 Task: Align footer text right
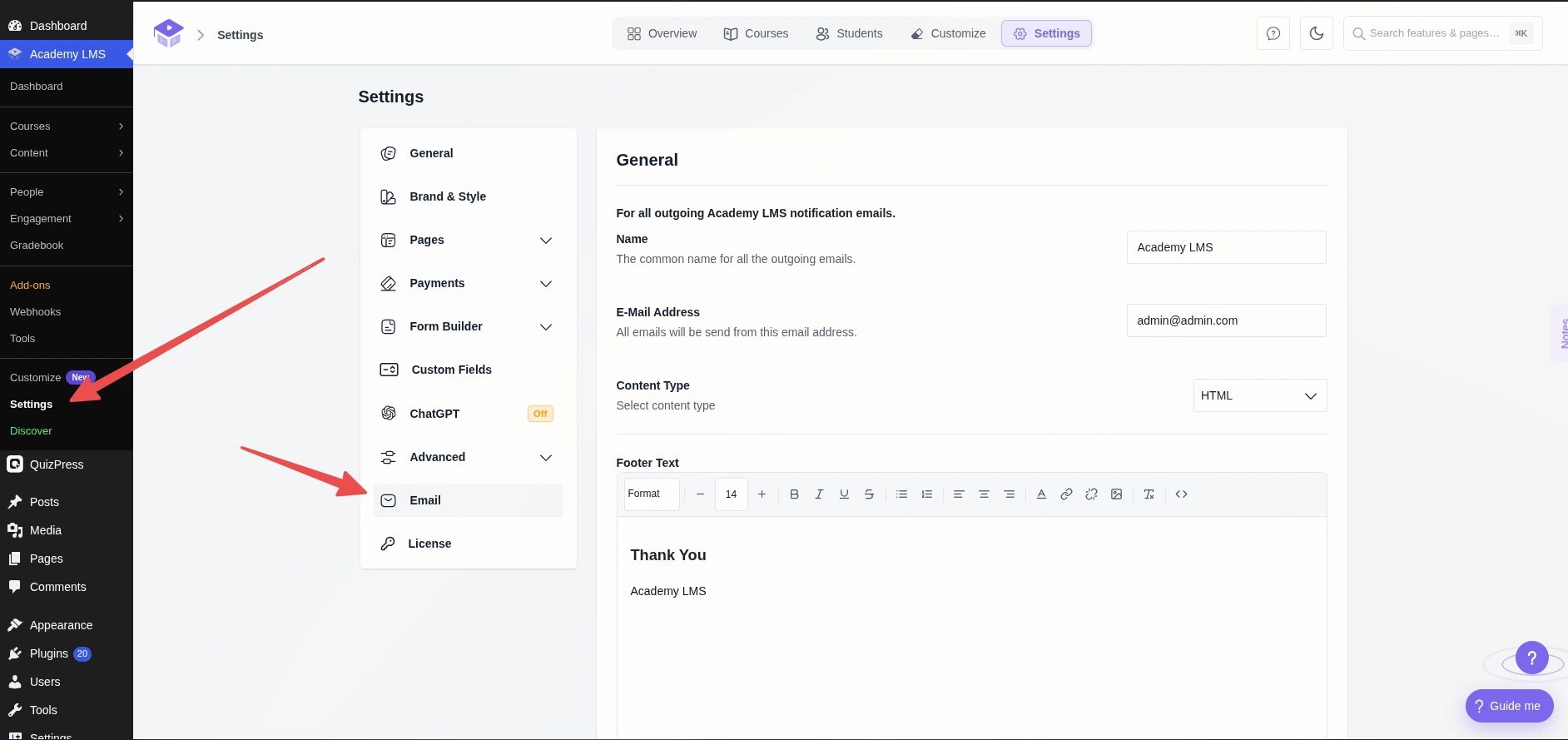tap(1009, 494)
